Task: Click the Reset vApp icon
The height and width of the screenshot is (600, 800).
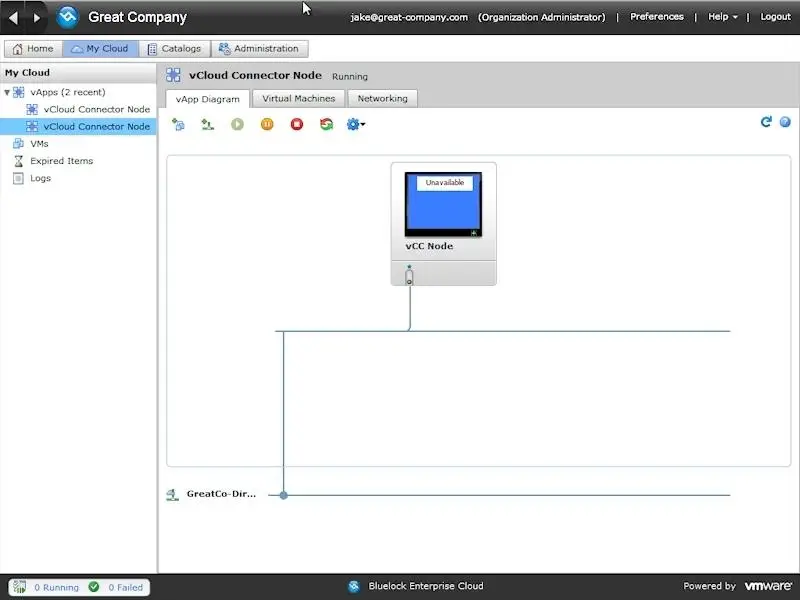Action: (327, 124)
